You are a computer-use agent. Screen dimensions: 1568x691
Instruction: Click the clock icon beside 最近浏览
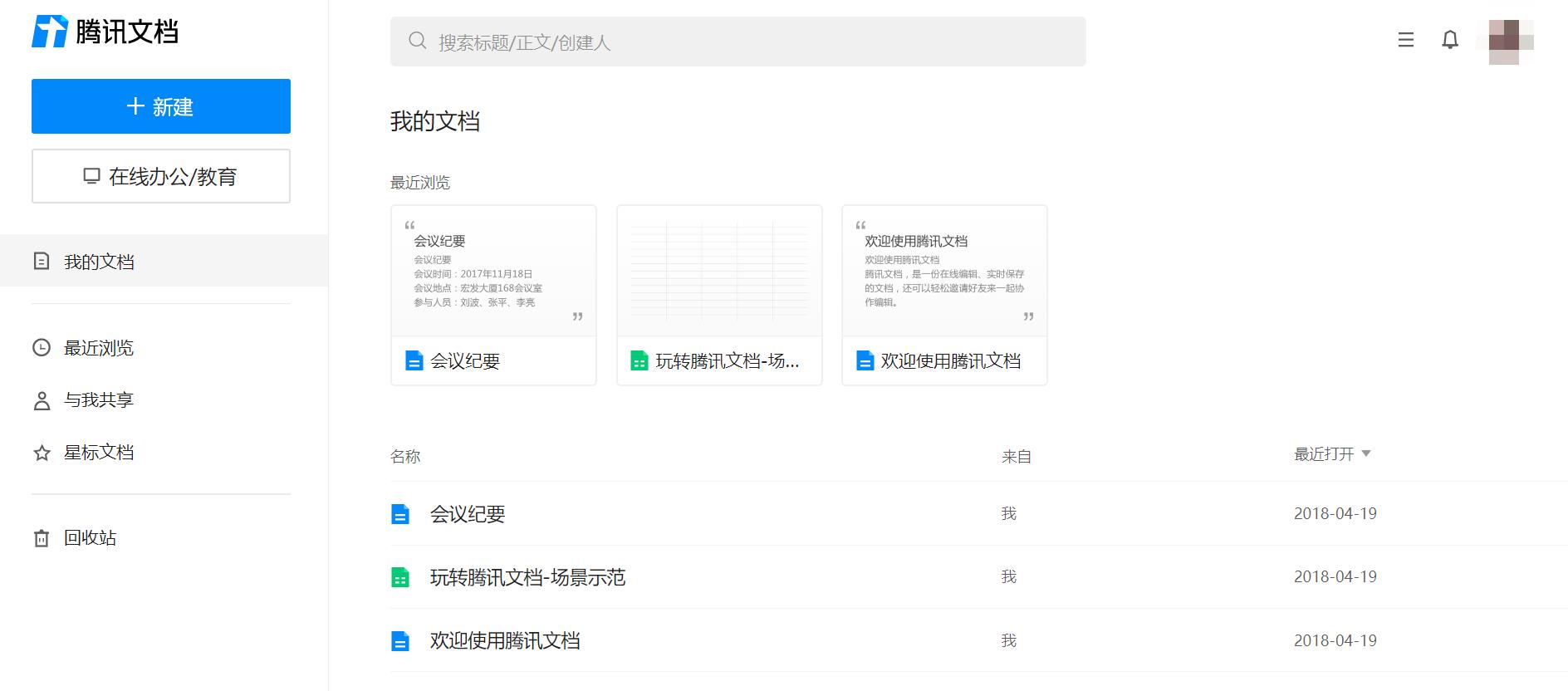tap(42, 348)
